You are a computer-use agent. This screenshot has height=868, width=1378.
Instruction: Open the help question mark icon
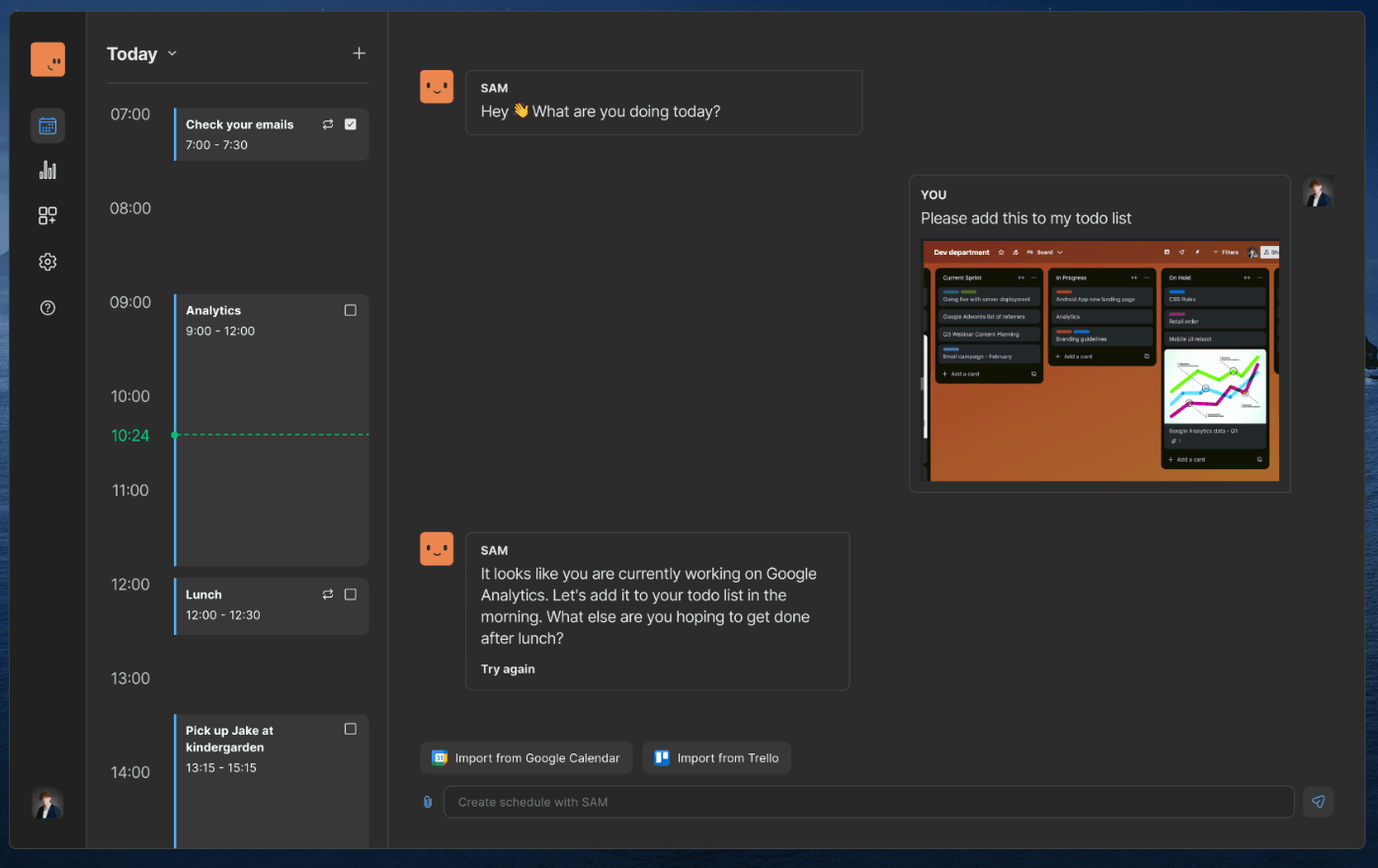coord(47,308)
